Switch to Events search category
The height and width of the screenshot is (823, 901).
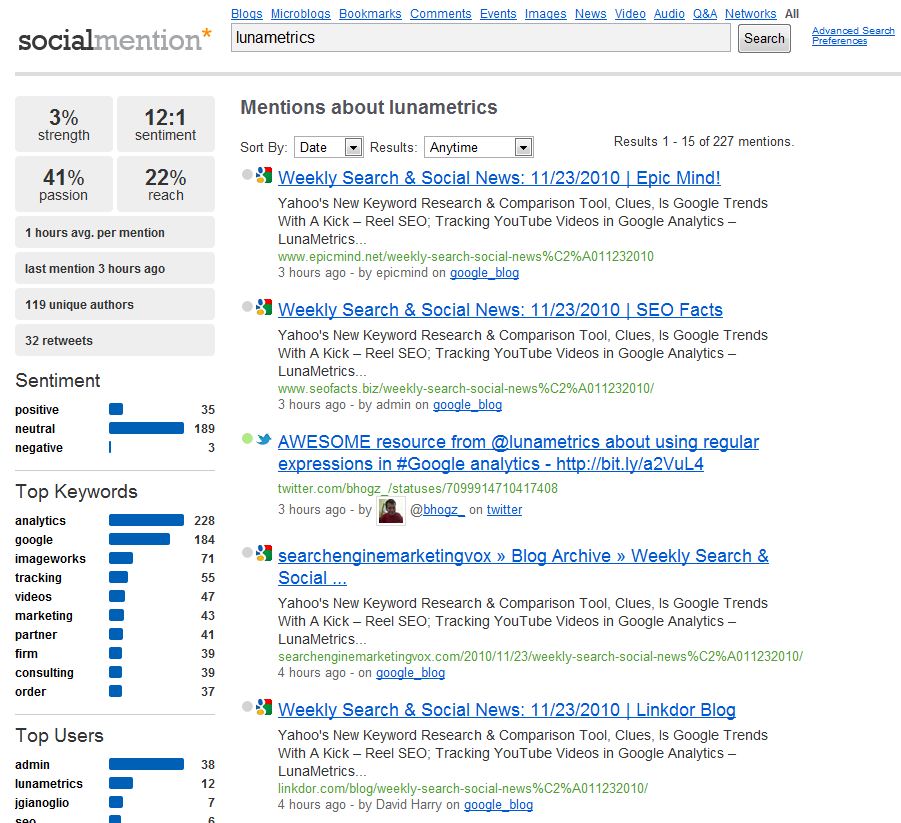[x=498, y=14]
